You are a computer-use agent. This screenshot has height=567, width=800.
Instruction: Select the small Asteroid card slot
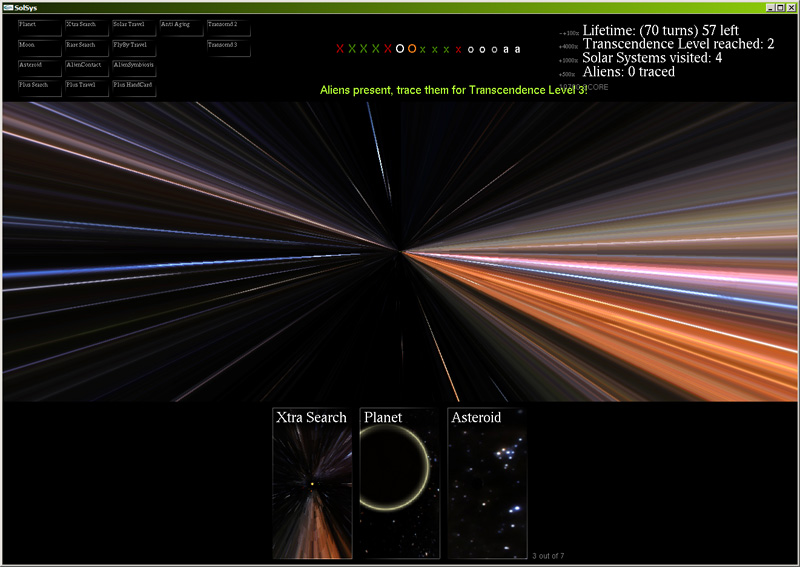[x=39, y=68]
